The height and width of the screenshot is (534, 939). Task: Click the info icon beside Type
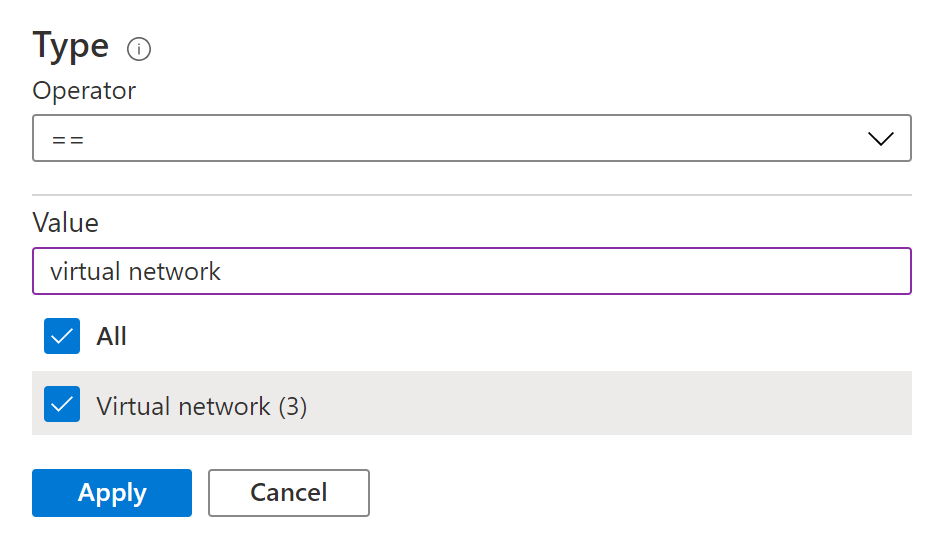tap(139, 48)
